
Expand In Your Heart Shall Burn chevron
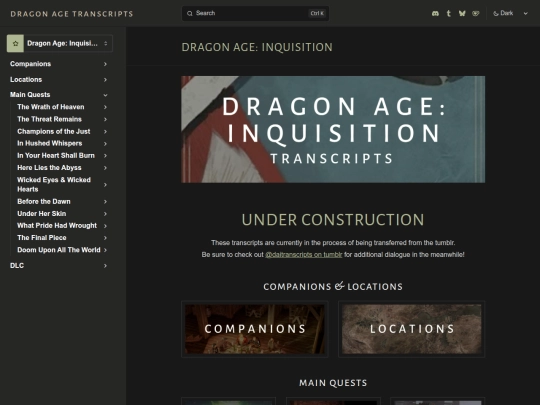click(105, 156)
